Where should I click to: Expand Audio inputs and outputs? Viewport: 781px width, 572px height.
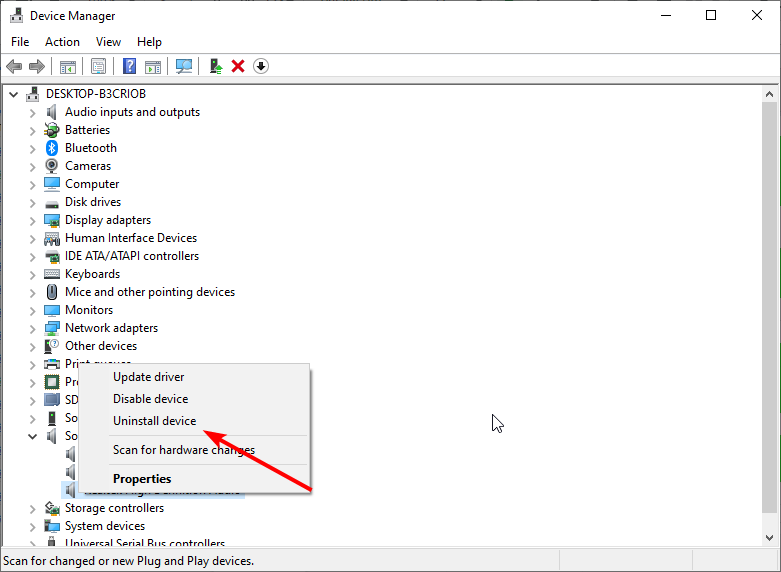32,113
